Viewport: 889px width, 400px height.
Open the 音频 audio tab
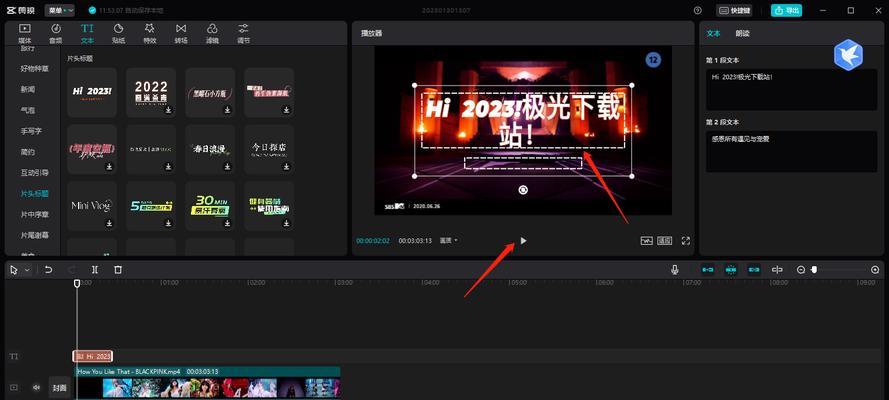click(x=56, y=33)
